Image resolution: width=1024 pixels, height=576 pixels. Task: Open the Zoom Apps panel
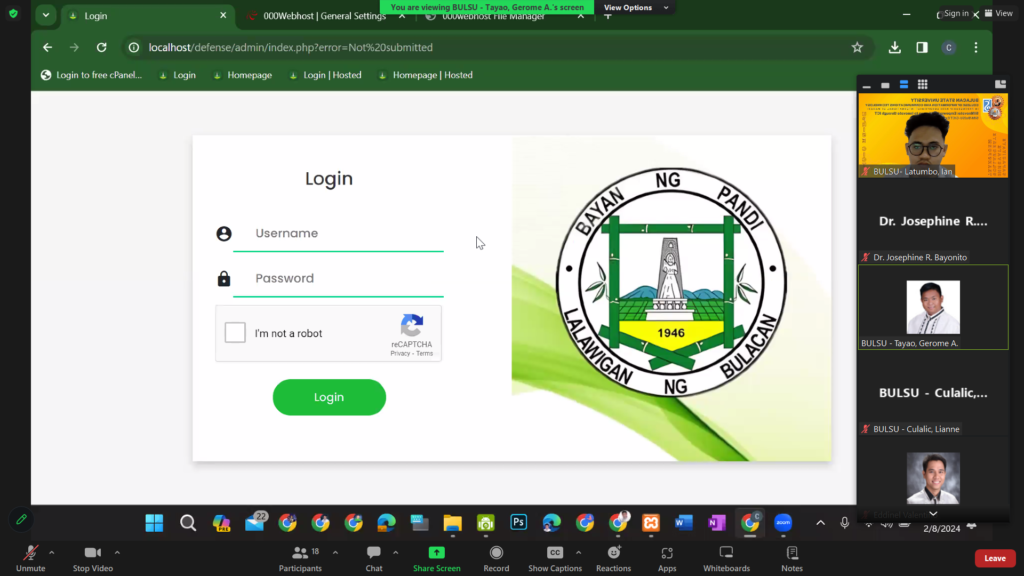click(667, 558)
